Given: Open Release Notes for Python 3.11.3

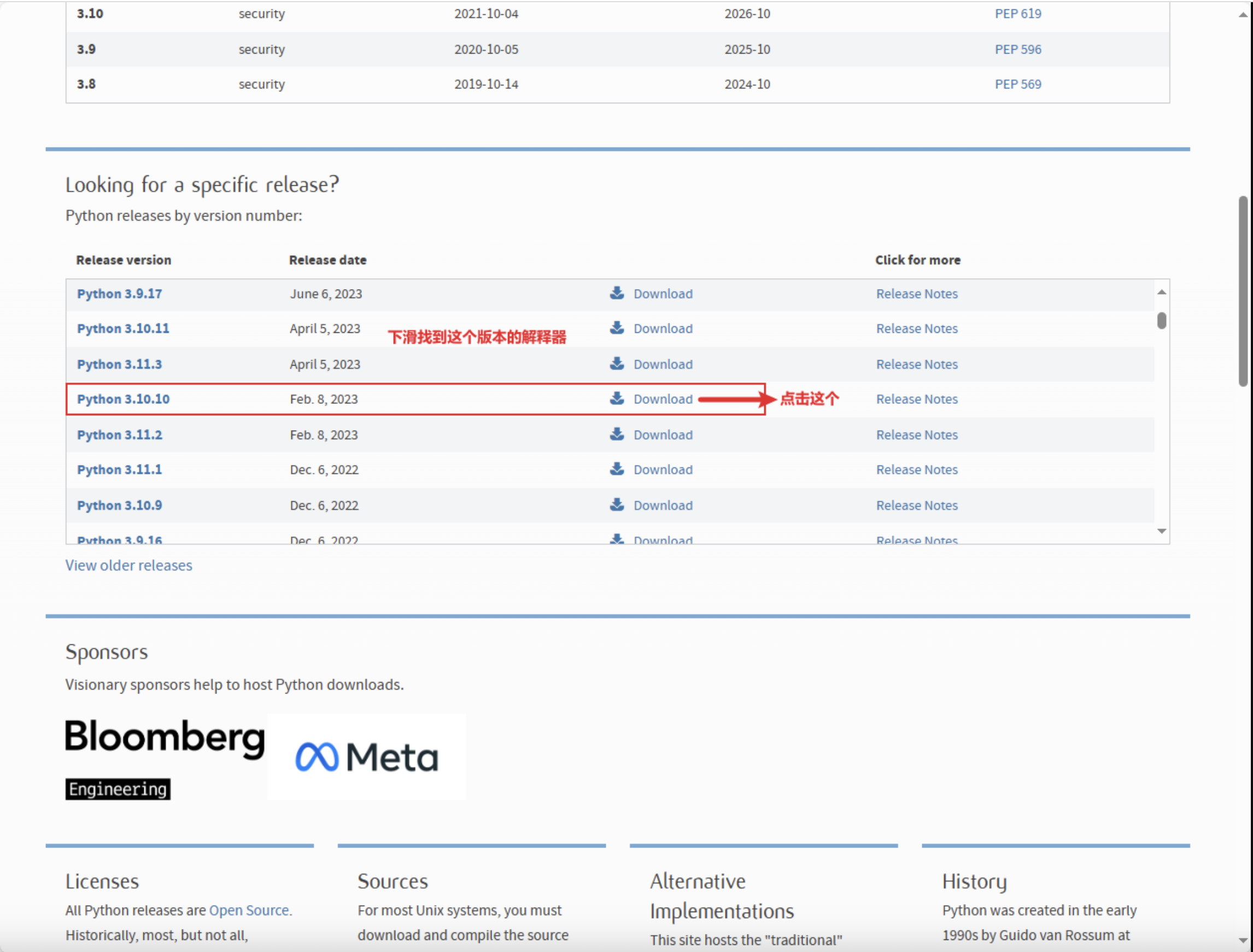Looking at the screenshot, I should coord(916,365).
